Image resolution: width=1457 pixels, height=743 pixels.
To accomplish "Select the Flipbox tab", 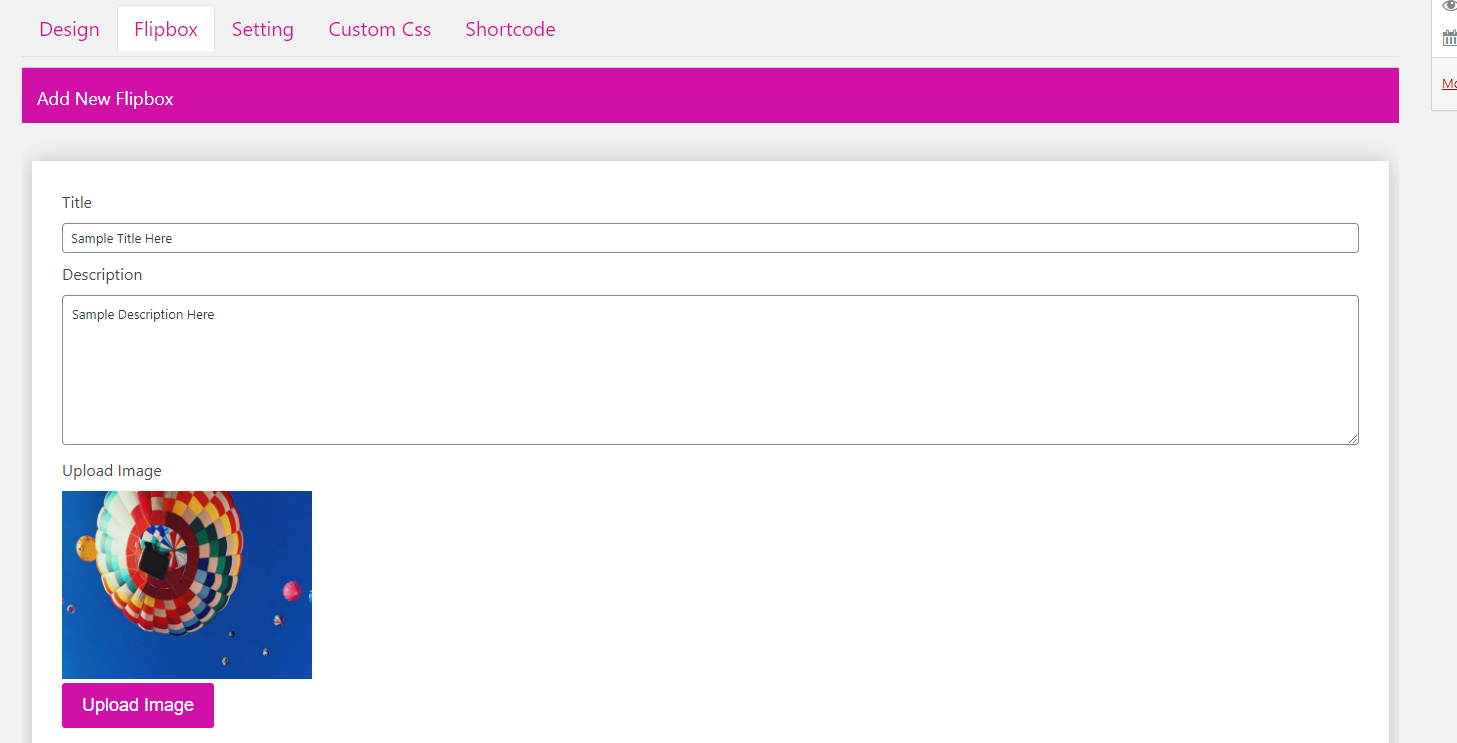I will [x=166, y=29].
